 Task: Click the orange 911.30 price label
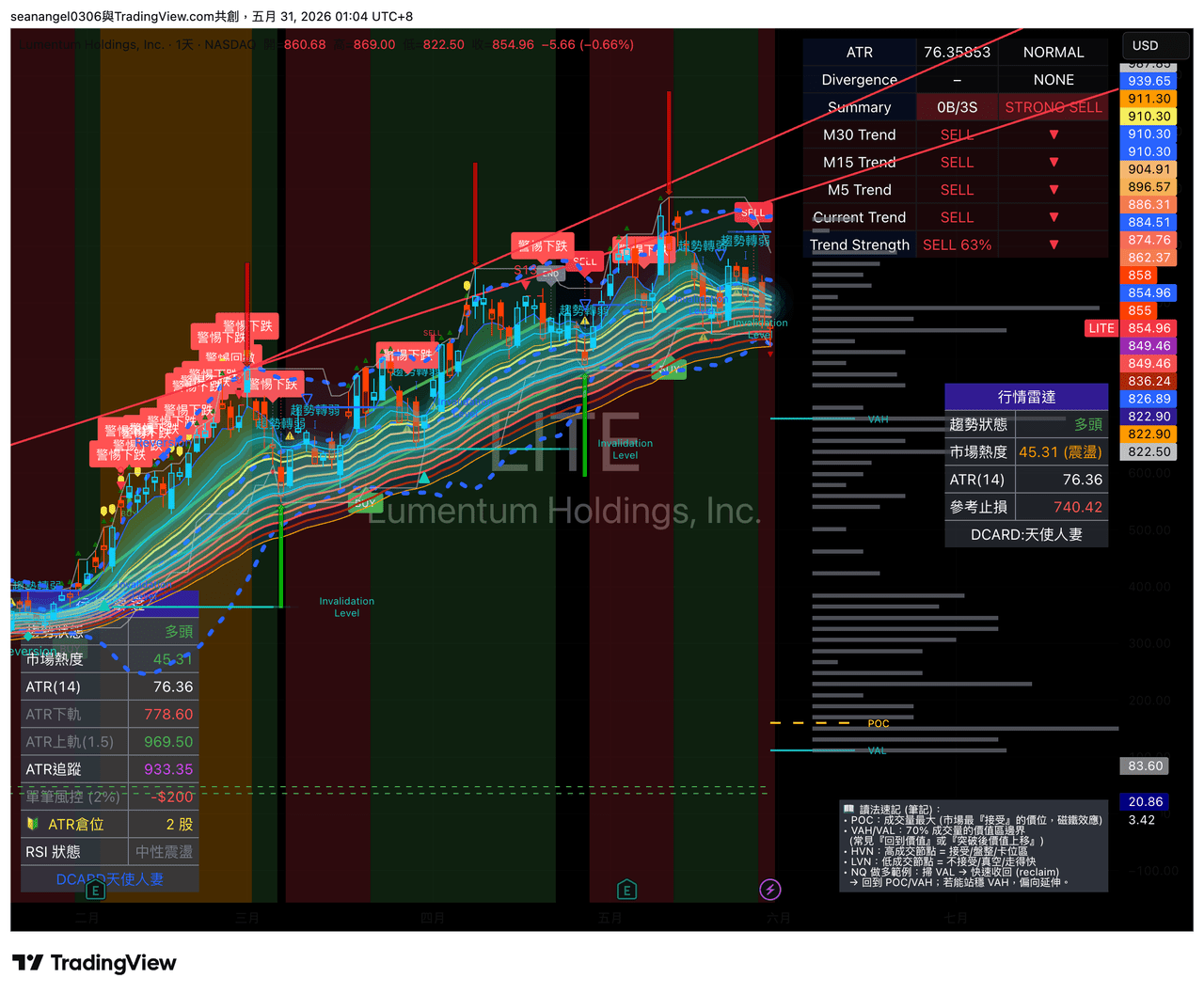[x=1149, y=99]
